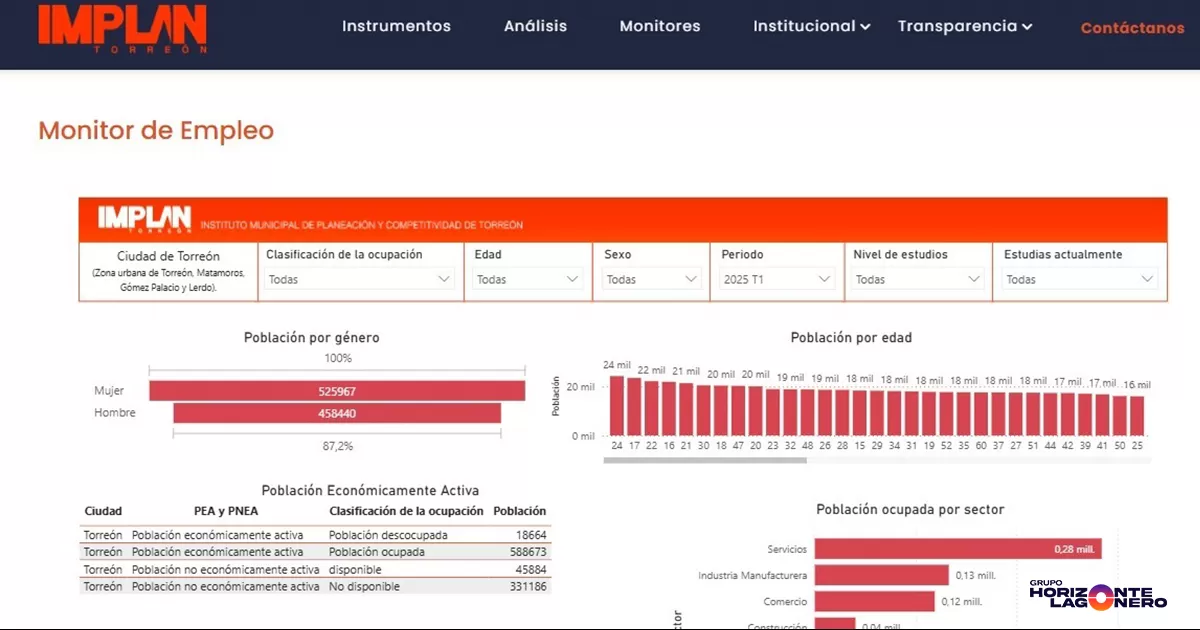Open the Periodo filter showing 2025 T1
This screenshot has height=630, width=1200.
coord(776,279)
